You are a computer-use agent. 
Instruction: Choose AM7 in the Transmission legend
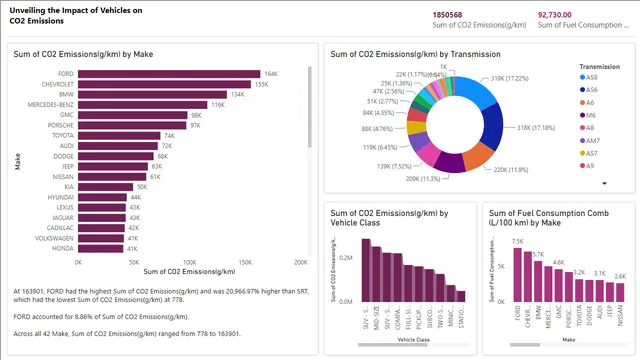pyautogui.click(x=590, y=140)
